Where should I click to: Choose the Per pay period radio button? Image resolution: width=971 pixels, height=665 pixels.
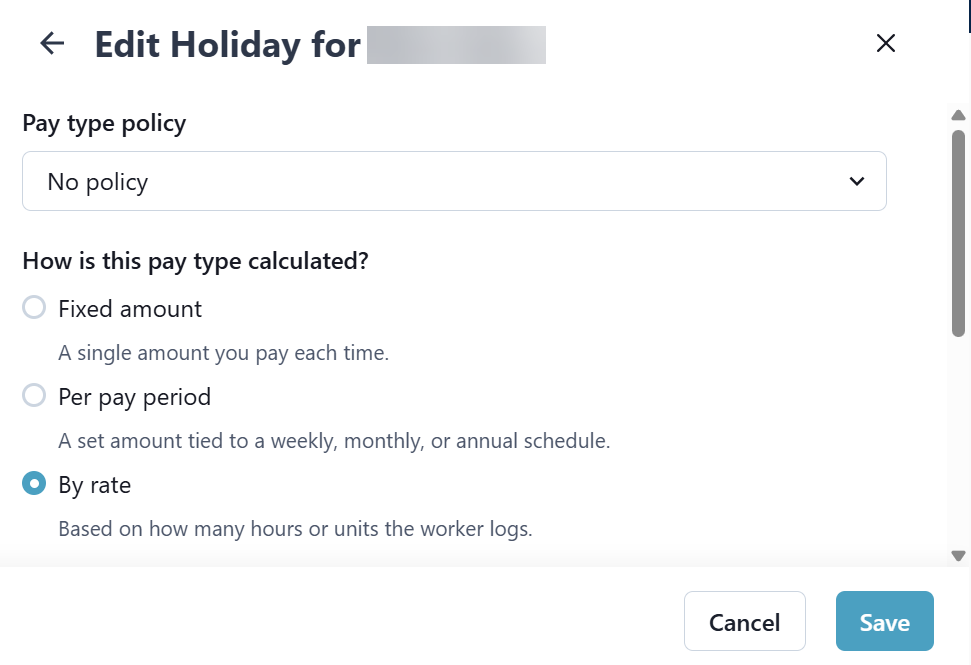point(34,396)
